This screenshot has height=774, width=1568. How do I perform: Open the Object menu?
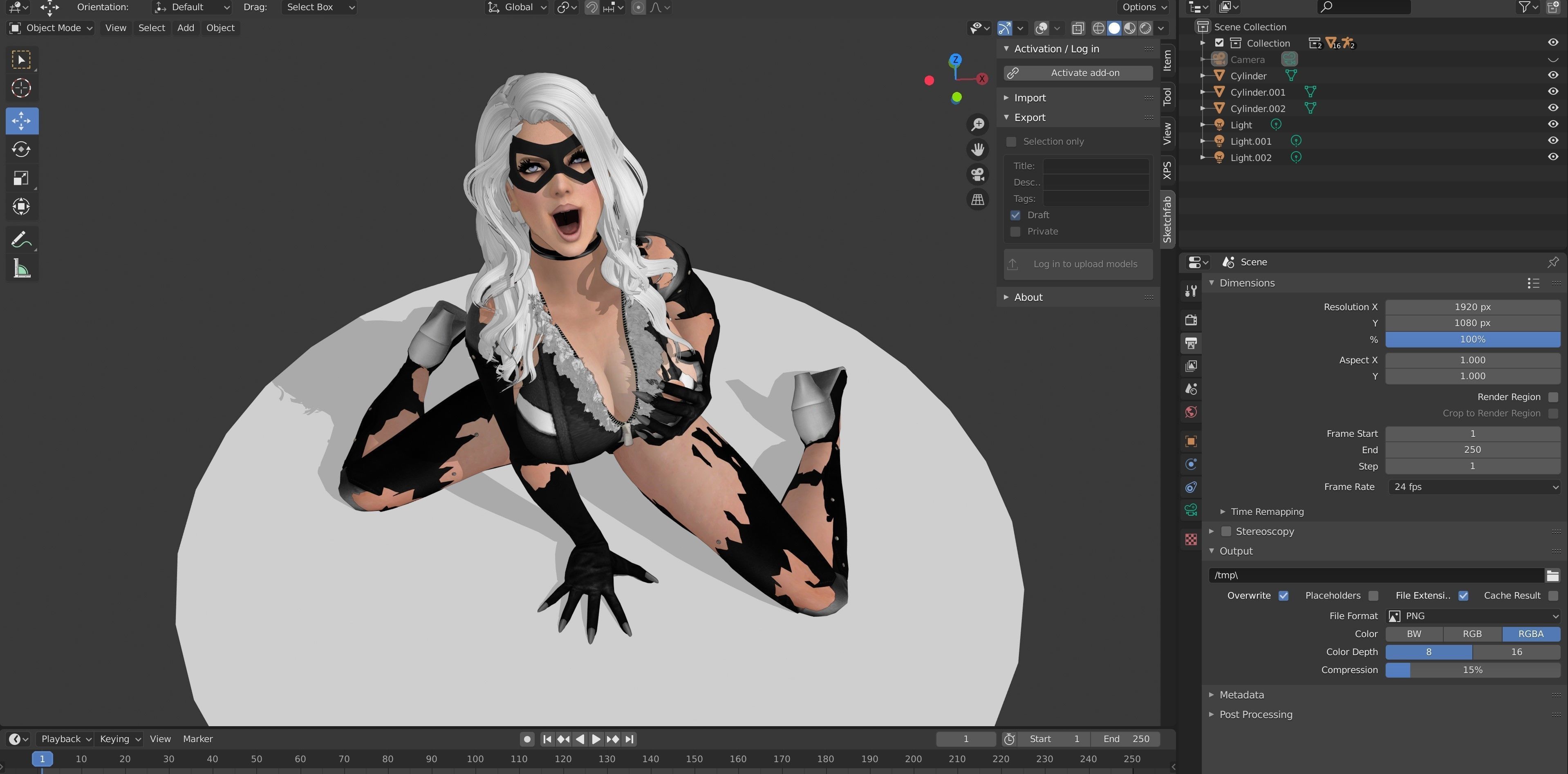coord(220,28)
